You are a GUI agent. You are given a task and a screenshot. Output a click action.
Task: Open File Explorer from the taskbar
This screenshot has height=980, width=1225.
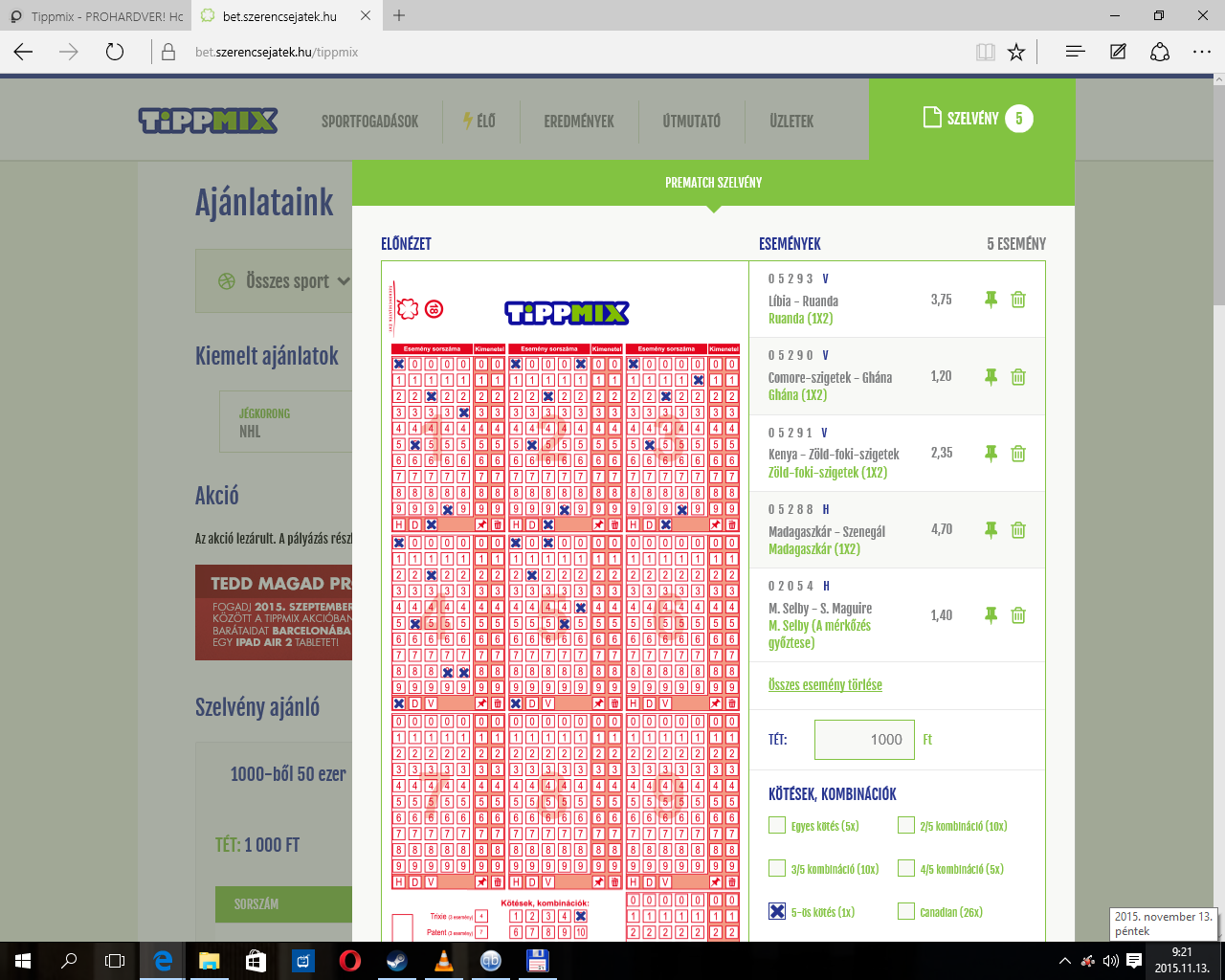point(210,961)
